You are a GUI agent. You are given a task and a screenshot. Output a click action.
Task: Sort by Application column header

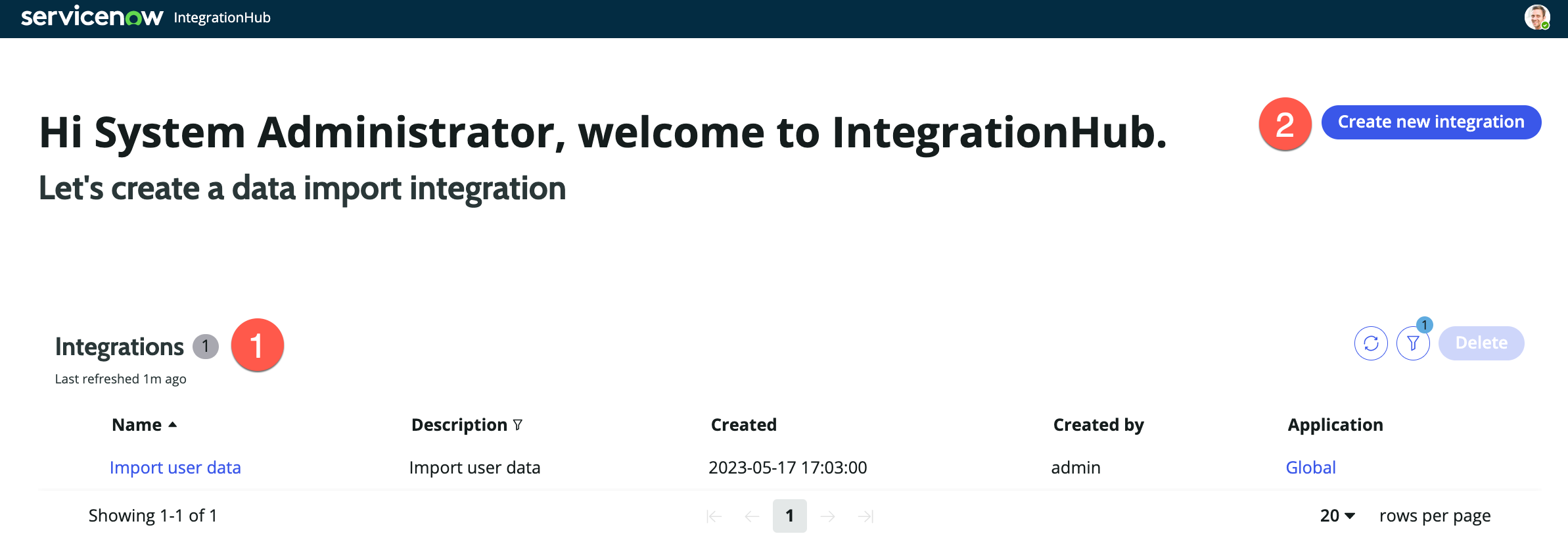coord(1335,425)
